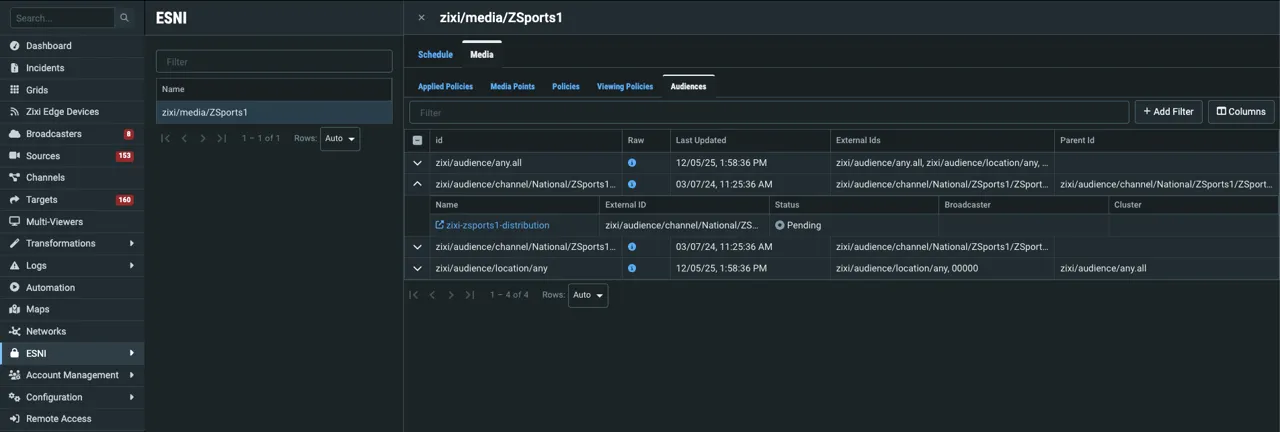Expand ESNI submenu in sidebar

pyautogui.click(x=131, y=354)
